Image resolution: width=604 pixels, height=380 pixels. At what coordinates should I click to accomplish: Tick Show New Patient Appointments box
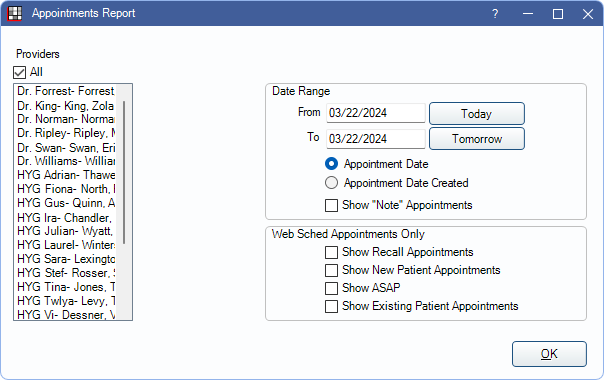pos(331,270)
